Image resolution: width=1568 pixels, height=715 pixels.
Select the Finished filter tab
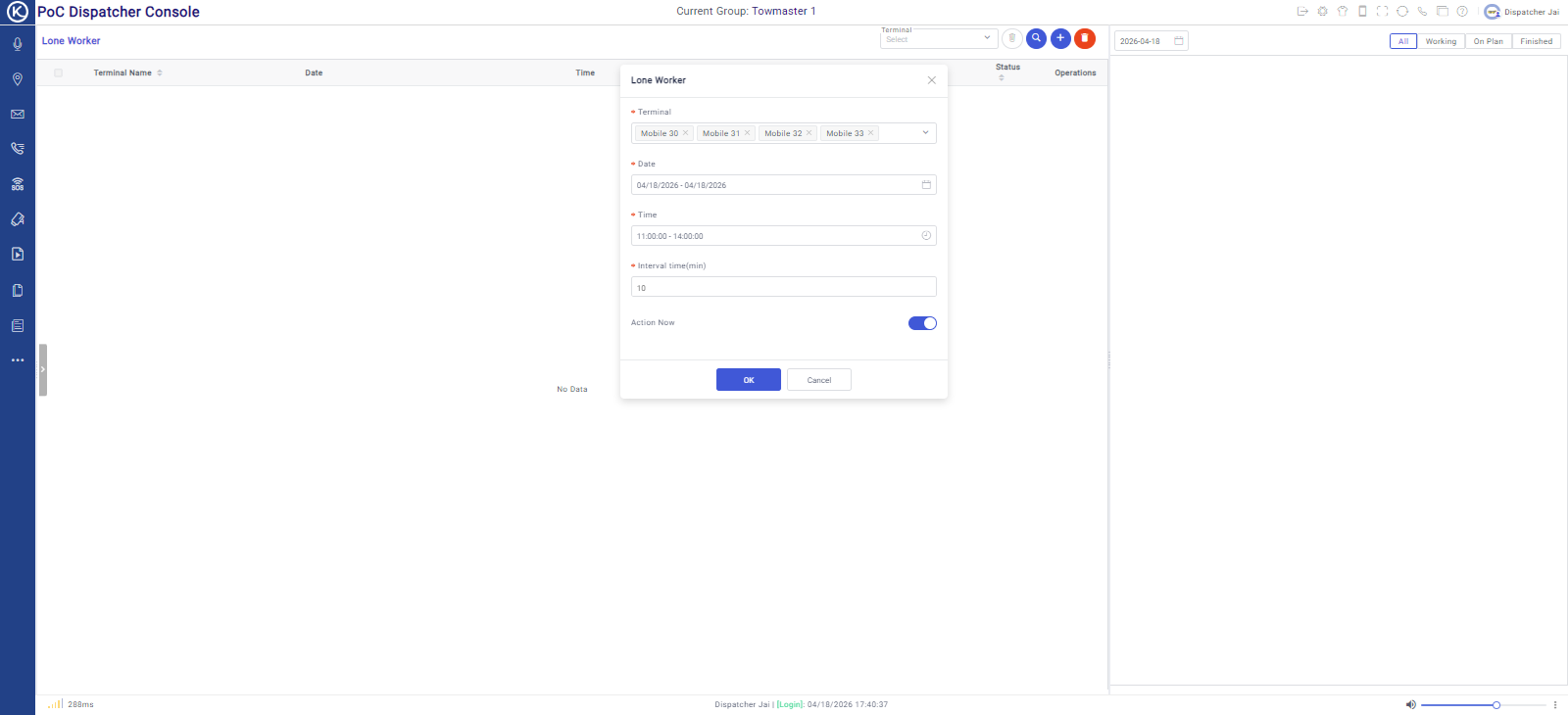(x=1537, y=41)
